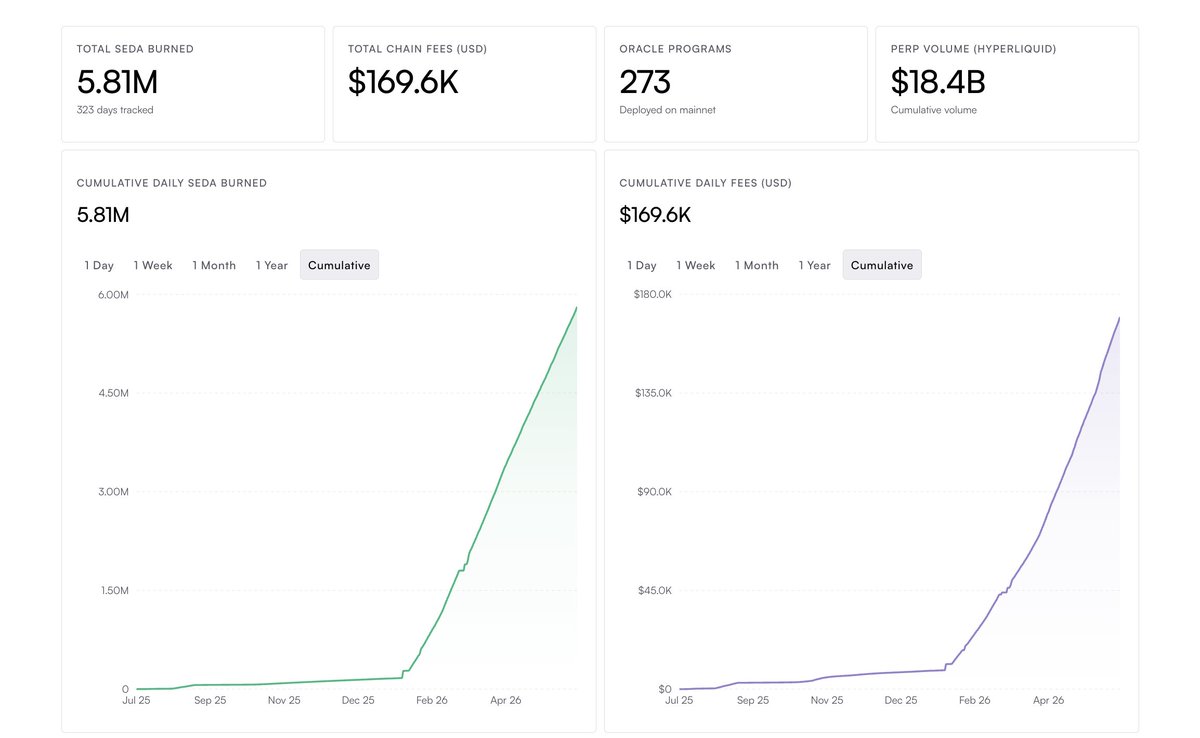
Task: Click the purple cumulative fees line peak
Action: coord(1119,318)
